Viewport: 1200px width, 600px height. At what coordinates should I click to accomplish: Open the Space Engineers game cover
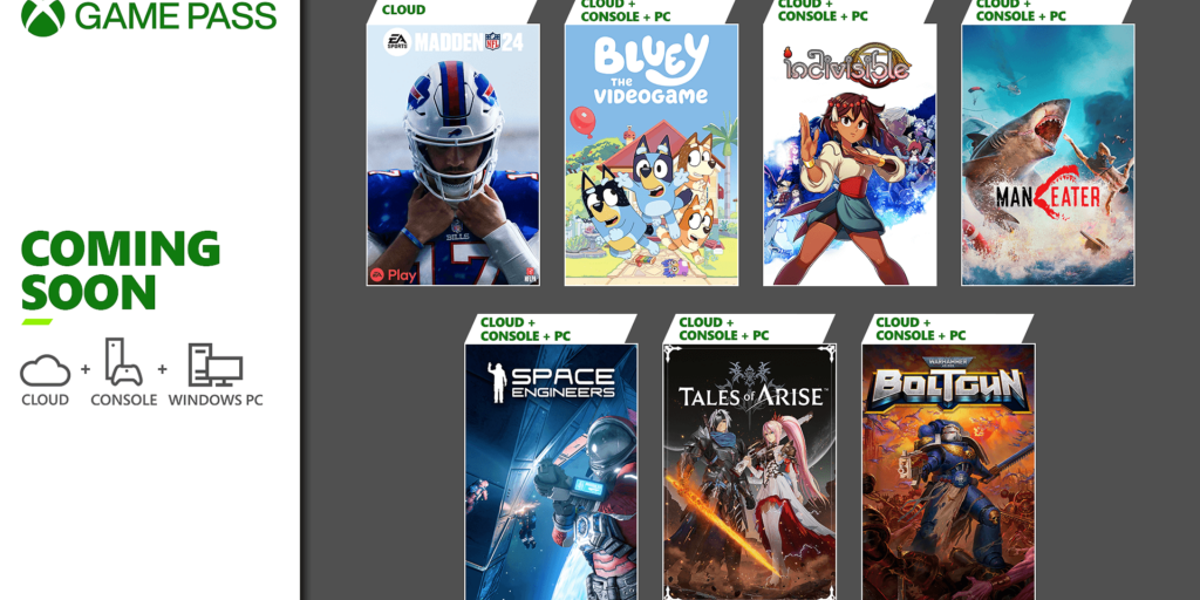pos(551,472)
